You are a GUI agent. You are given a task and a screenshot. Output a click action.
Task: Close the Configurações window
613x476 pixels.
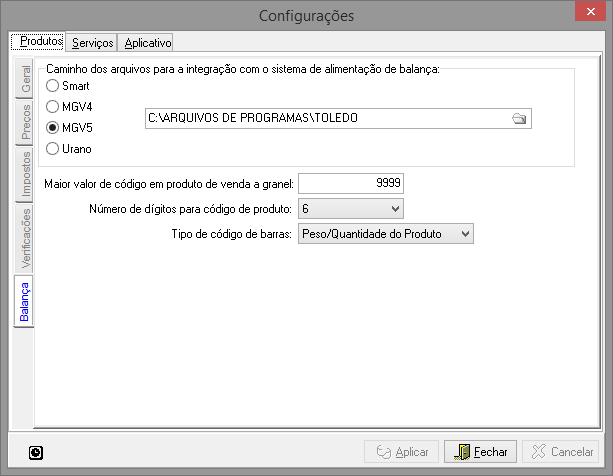point(589,15)
